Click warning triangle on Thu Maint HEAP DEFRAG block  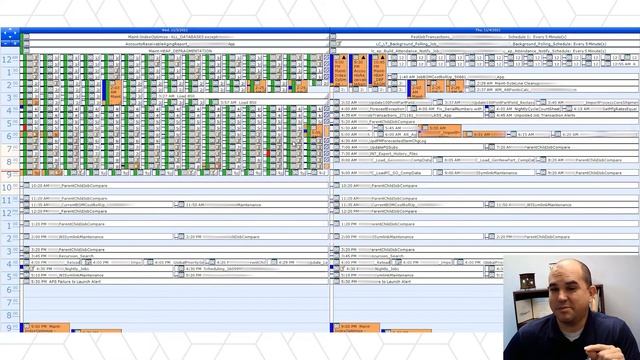[382, 58]
